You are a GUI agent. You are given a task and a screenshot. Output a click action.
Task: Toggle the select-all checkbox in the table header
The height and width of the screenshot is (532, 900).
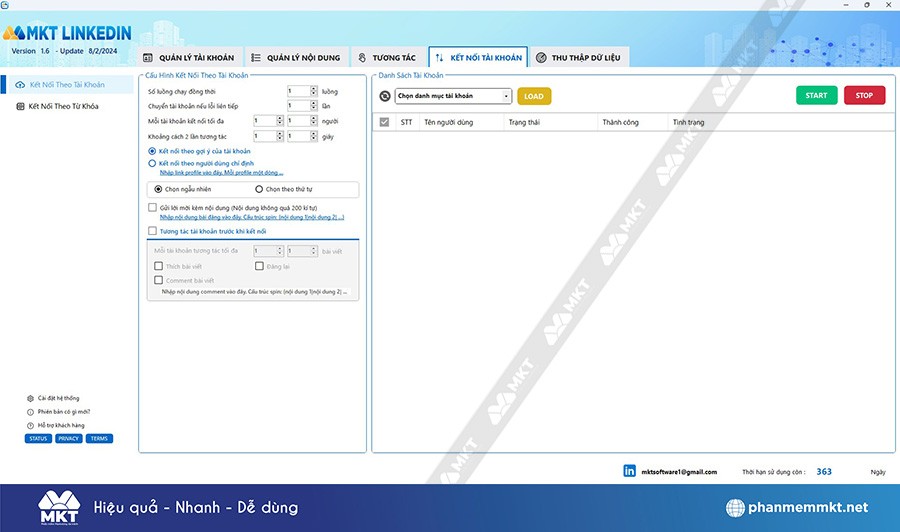(384, 122)
